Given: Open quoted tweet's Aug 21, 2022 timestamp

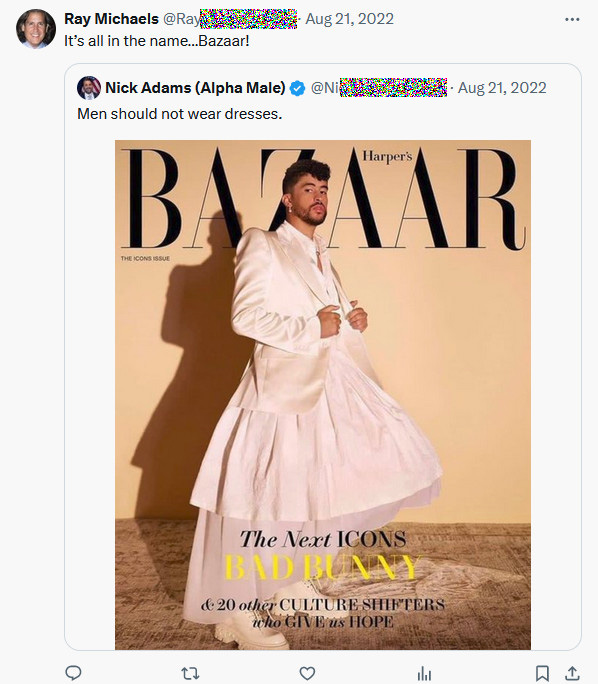Looking at the screenshot, I should point(502,88).
